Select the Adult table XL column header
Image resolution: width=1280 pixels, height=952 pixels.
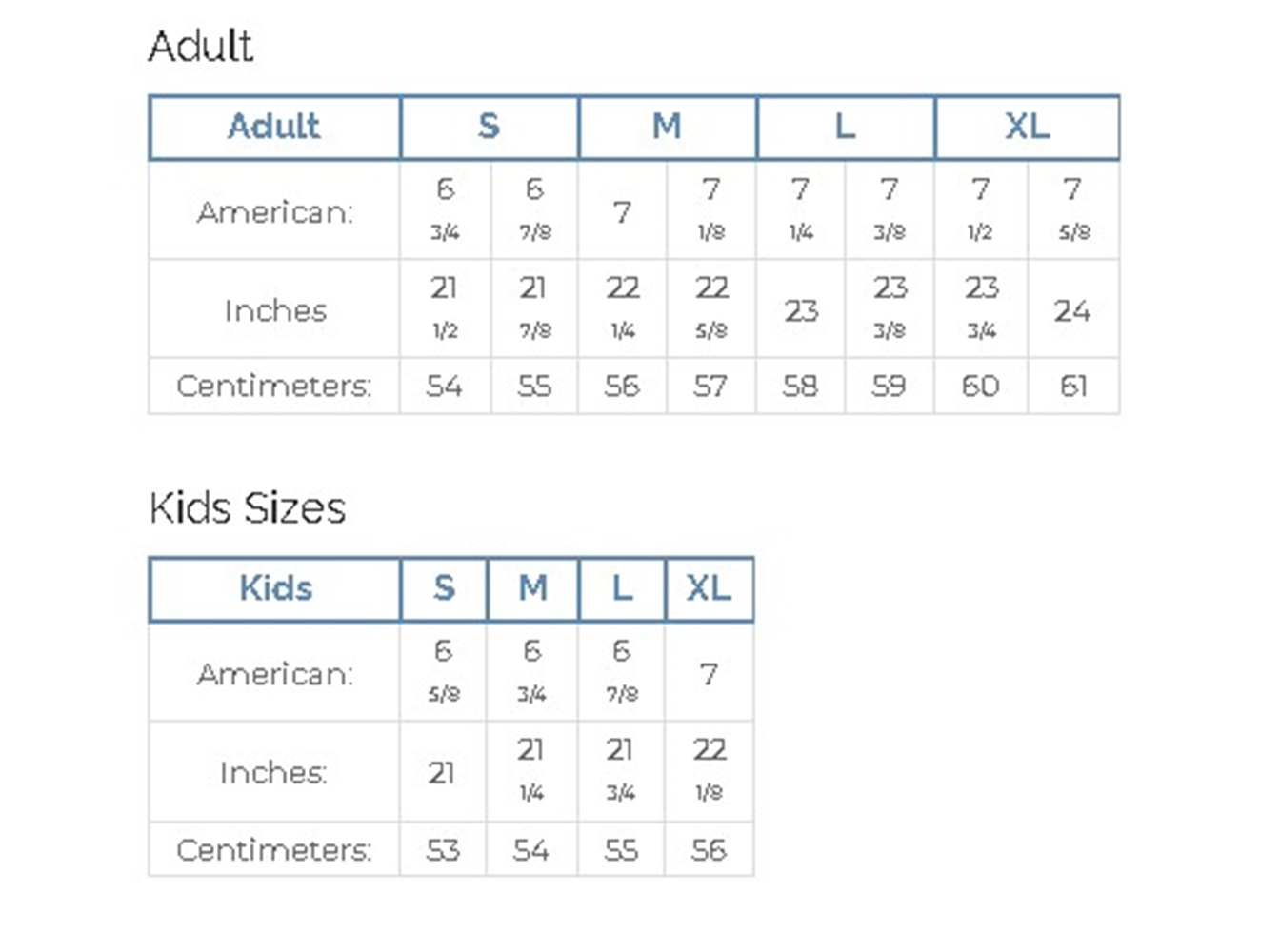click(x=1027, y=127)
